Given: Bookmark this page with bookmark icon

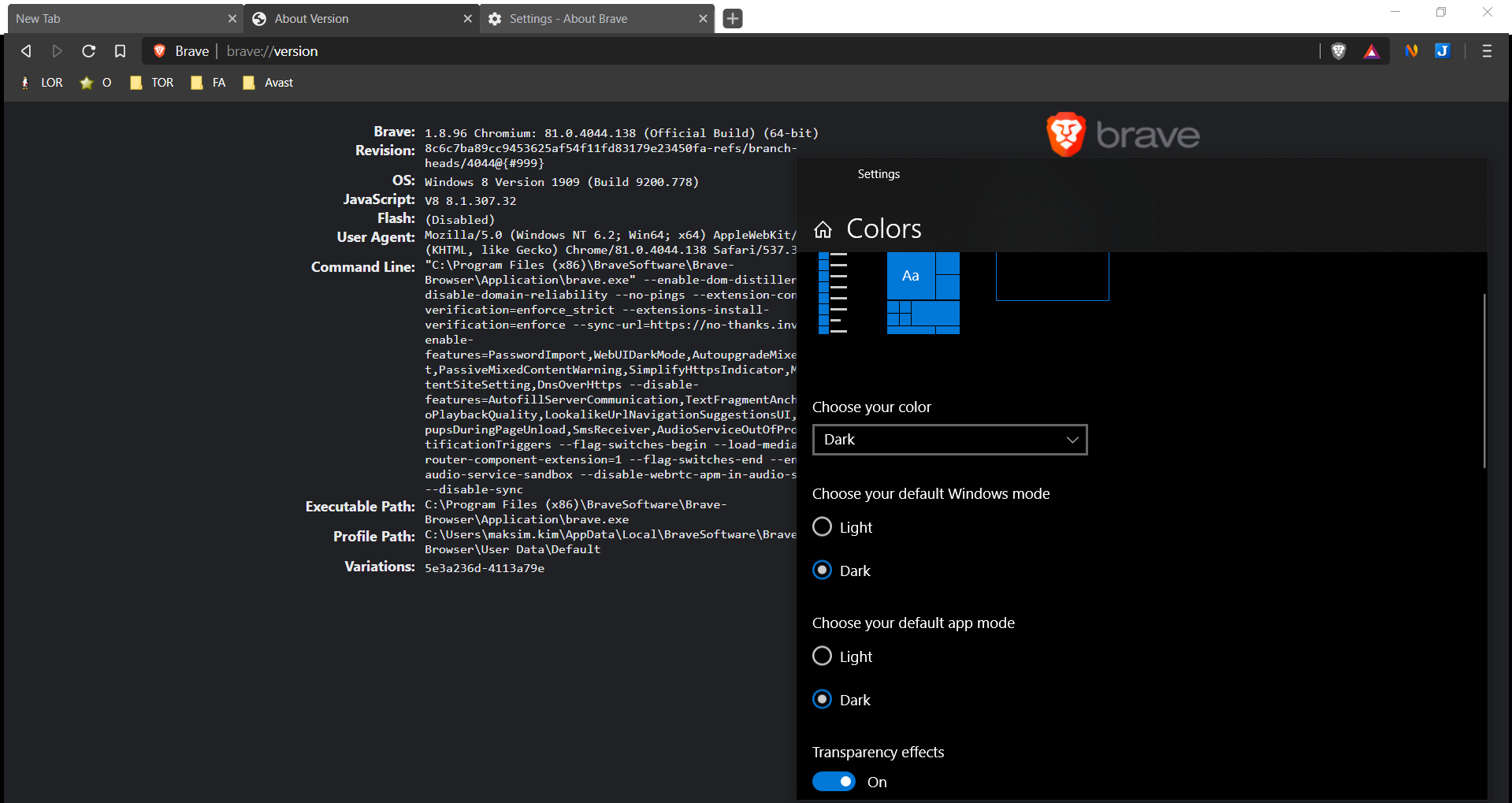Looking at the screenshot, I should (x=120, y=51).
